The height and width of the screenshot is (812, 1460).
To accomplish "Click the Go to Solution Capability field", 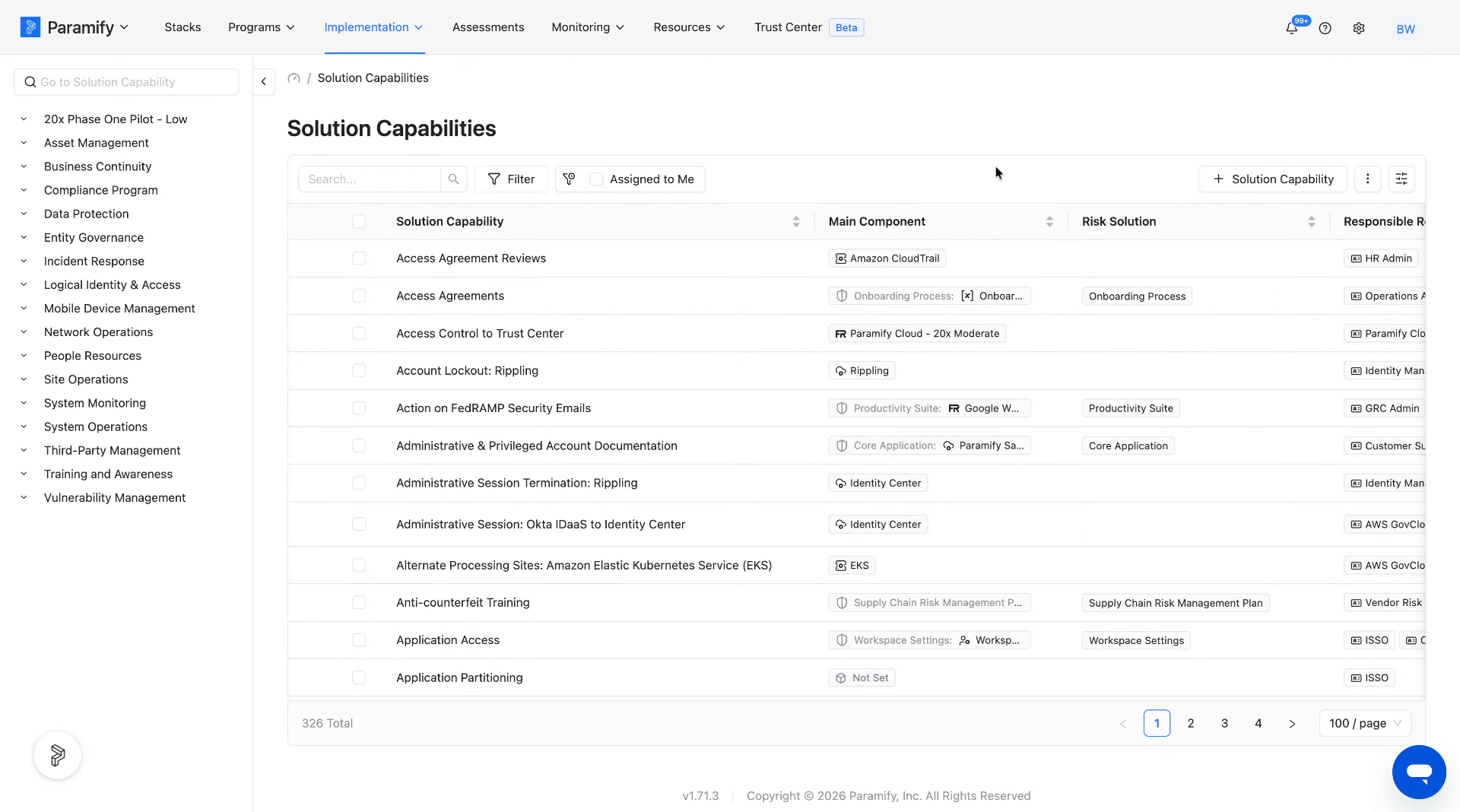I will [x=126, y=82].
